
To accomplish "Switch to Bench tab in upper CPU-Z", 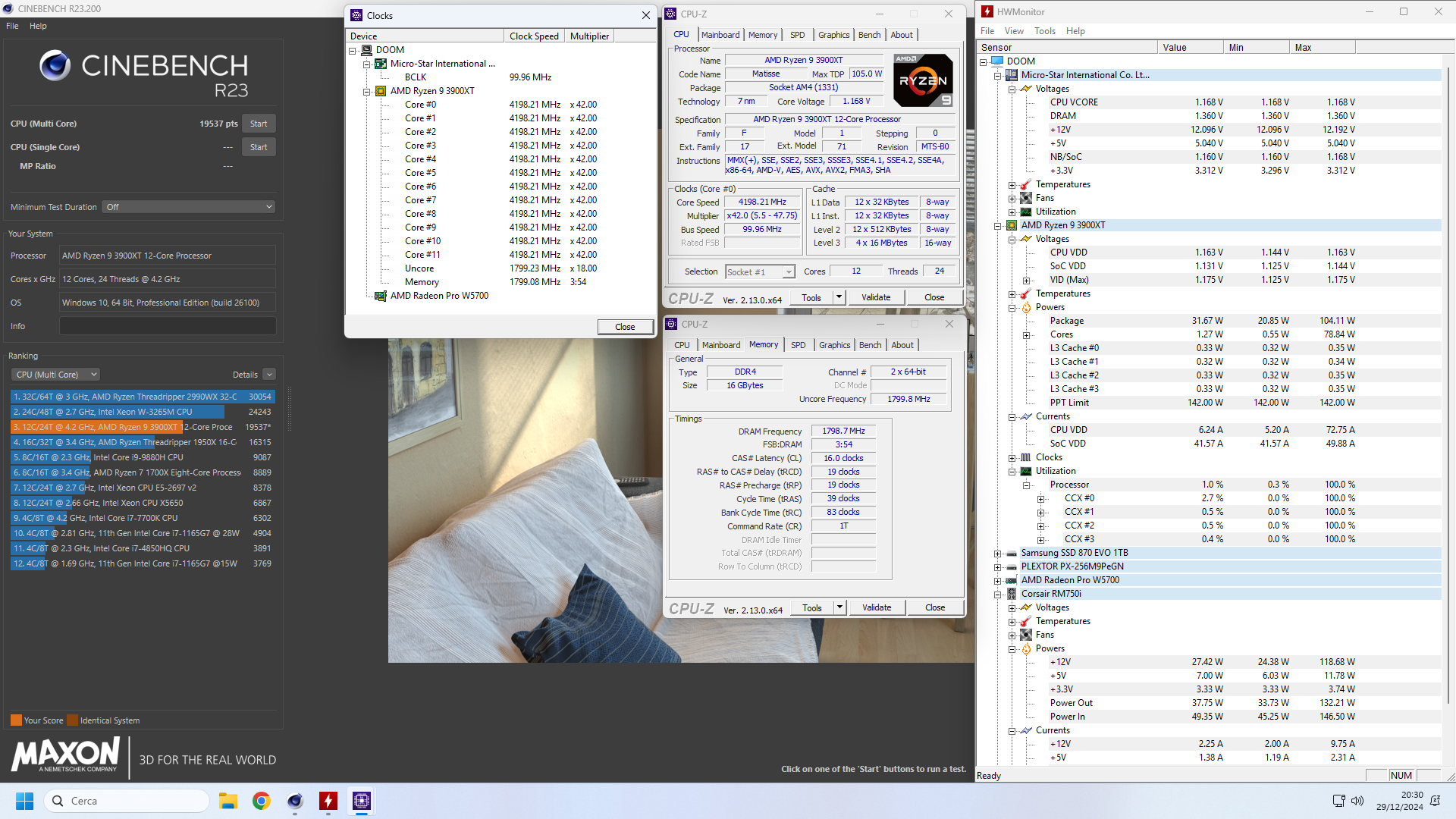I will click(870, 35).
